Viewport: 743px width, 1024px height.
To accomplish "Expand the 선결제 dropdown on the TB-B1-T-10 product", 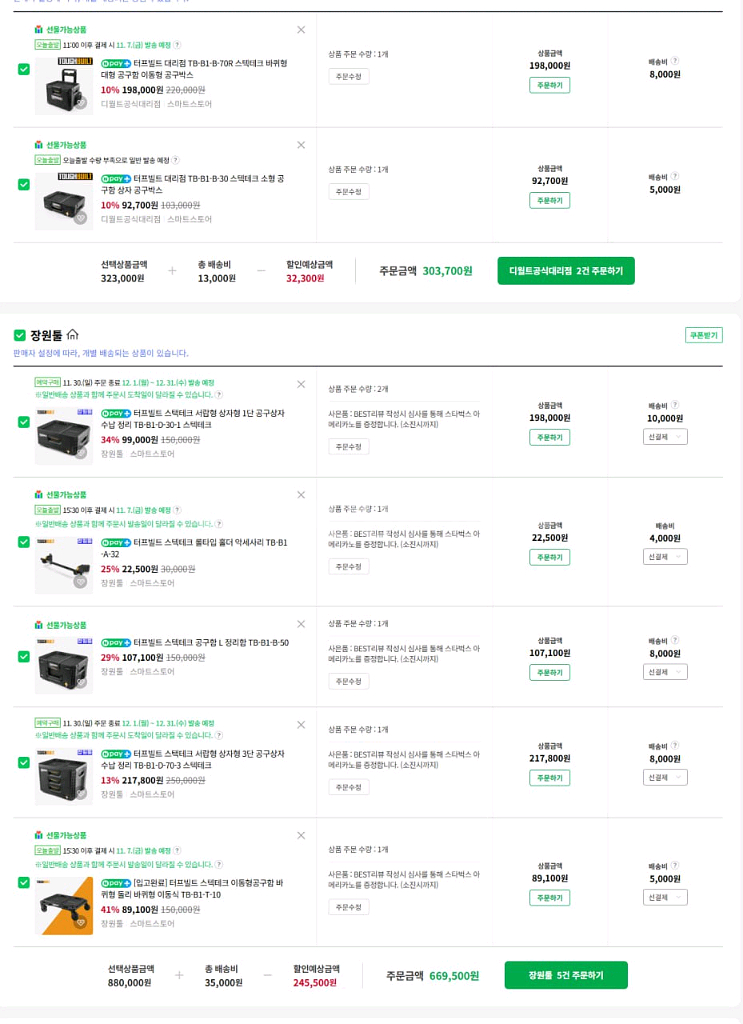I will pyautogui.click(x=664, y=898).
